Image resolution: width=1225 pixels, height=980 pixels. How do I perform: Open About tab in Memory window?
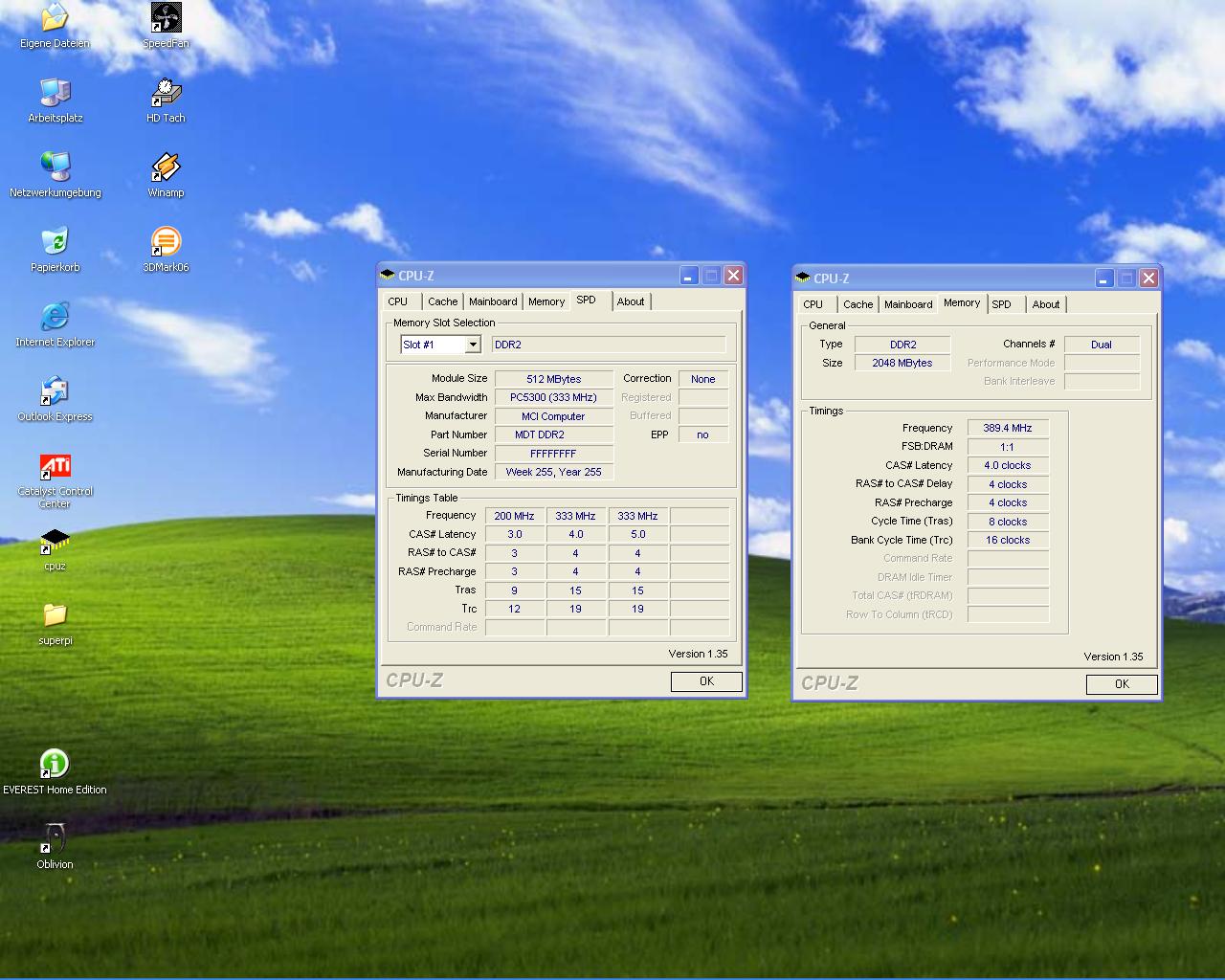(x=1046, y=304)
